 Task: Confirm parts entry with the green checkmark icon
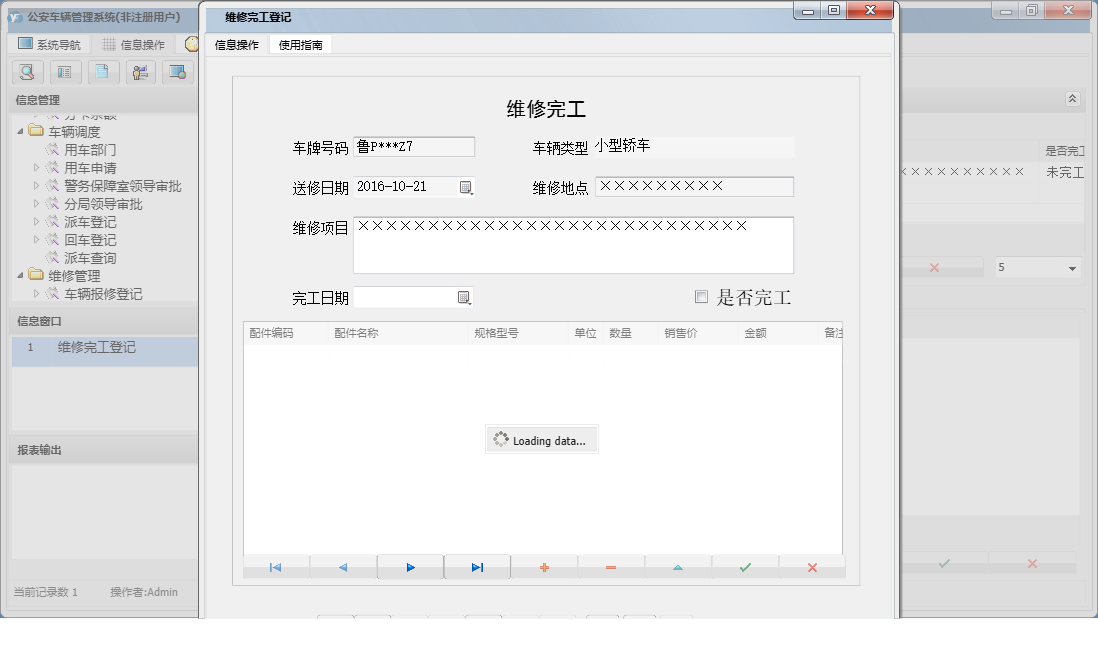tap(745, 567)
